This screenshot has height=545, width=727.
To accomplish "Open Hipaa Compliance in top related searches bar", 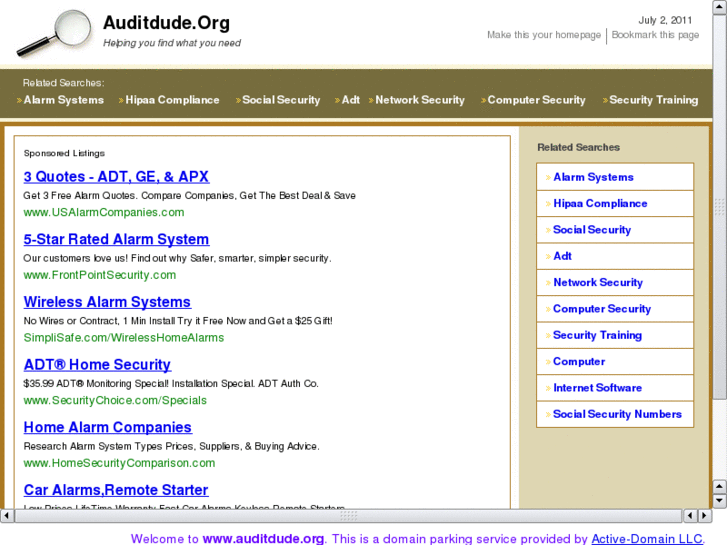I will click(172, 100).
